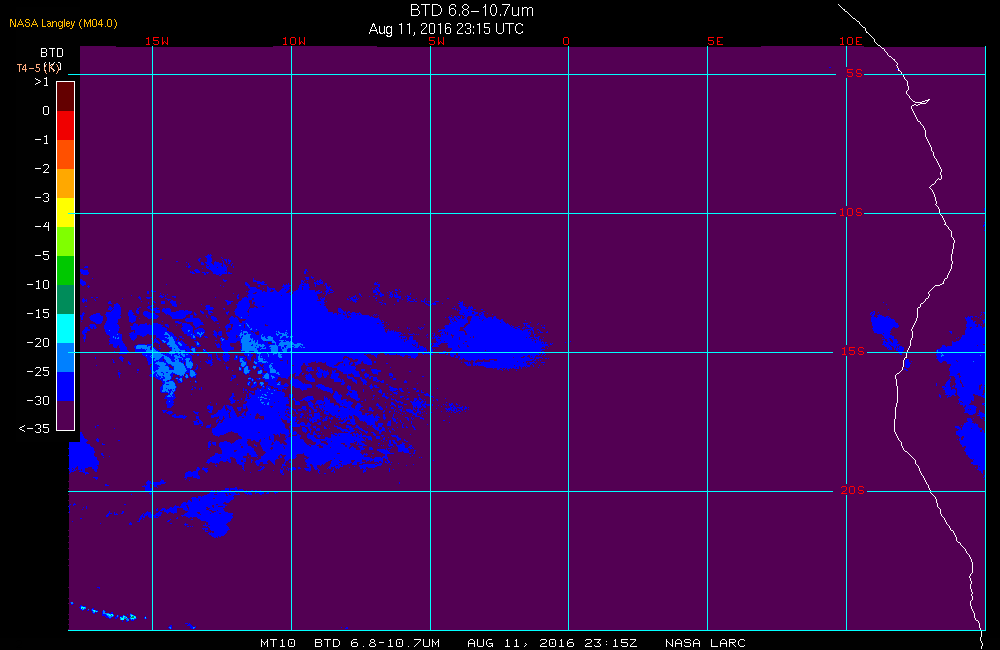Click the 'BTD' legend heading
The height and width of the screenshot is (650, 1000).
[52, 53]
